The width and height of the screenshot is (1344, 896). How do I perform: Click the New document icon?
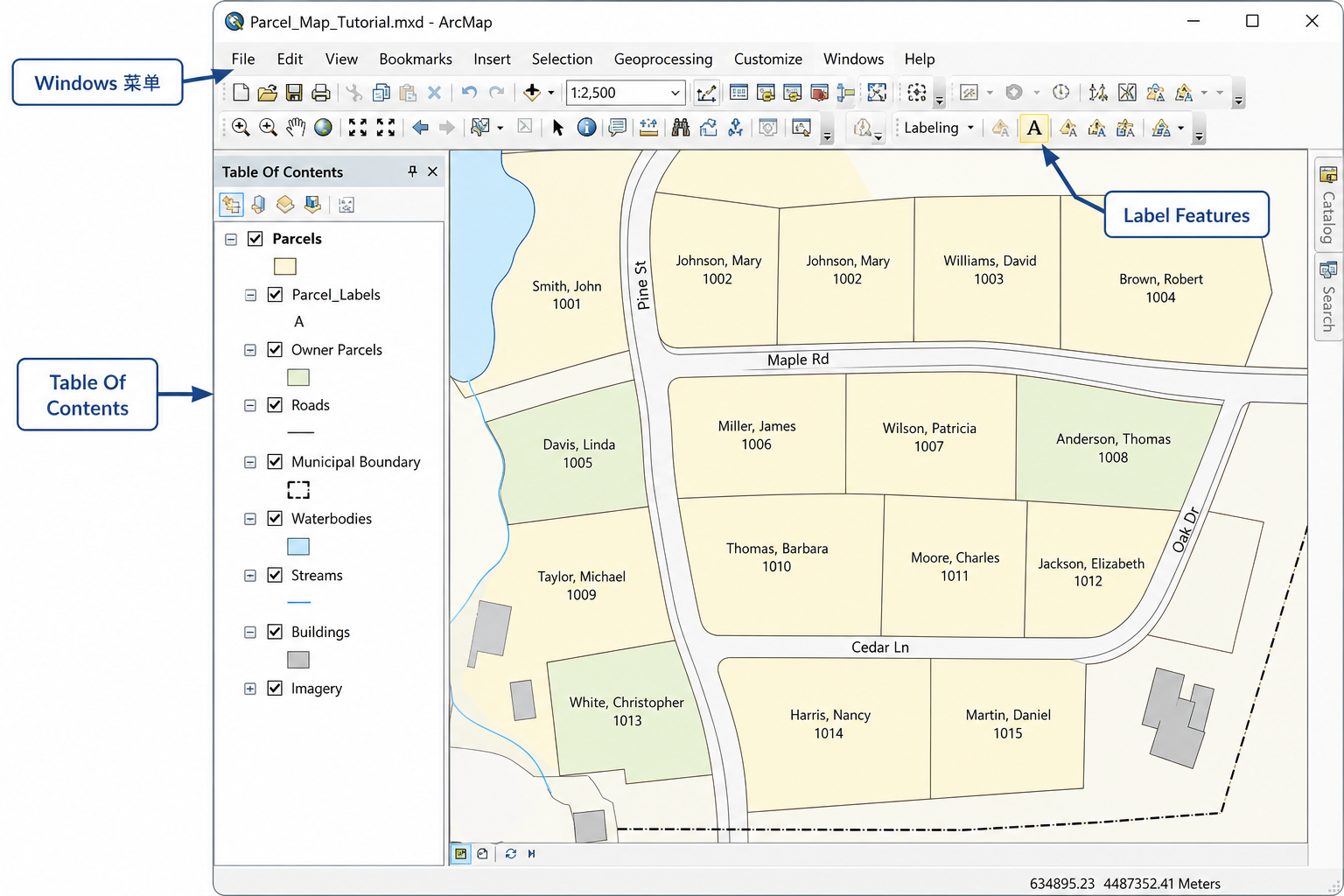coord(241,93)
